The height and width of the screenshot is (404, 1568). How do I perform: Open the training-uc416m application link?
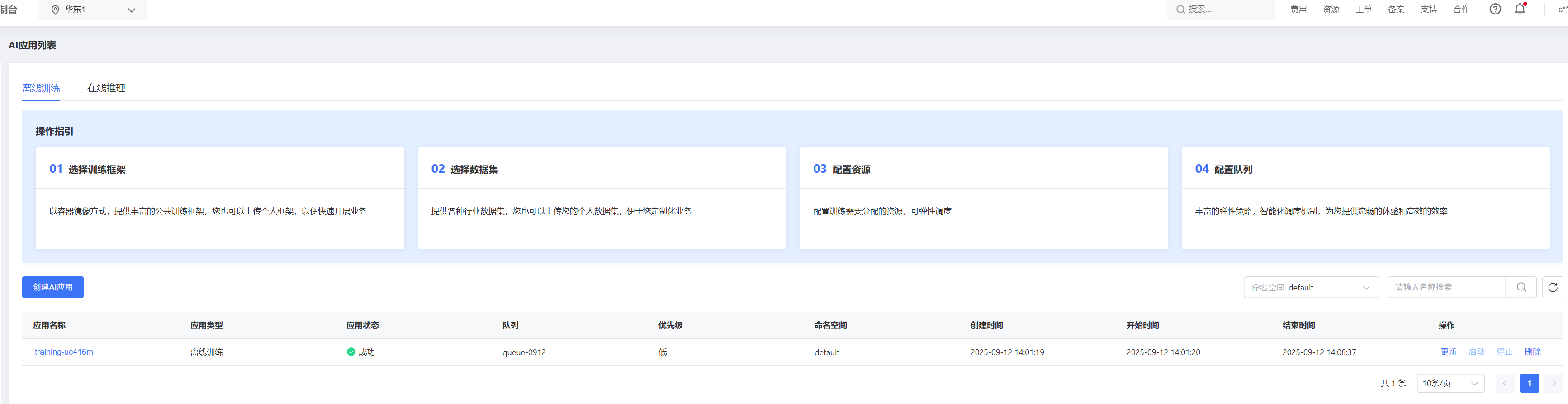64,352
